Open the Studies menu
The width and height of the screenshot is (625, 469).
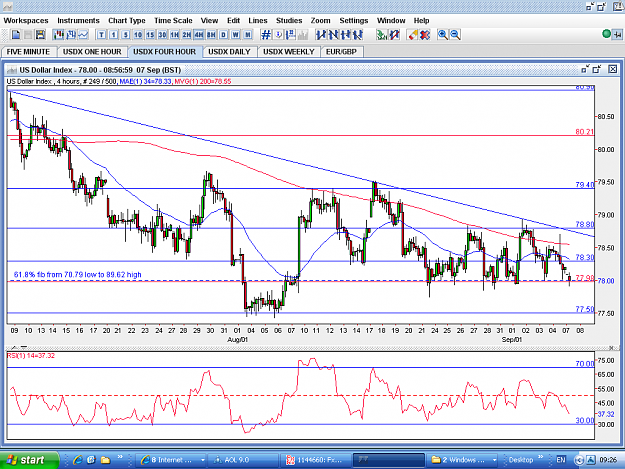coord(289,20)
